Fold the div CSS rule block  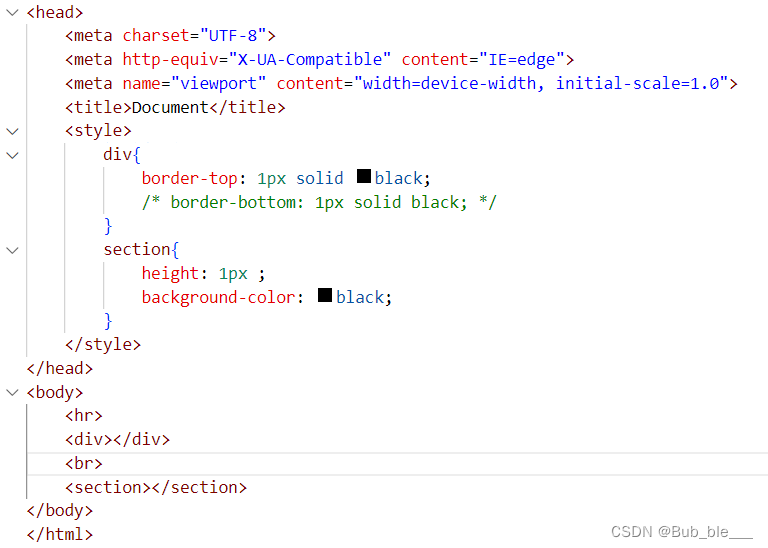point(12,155)
